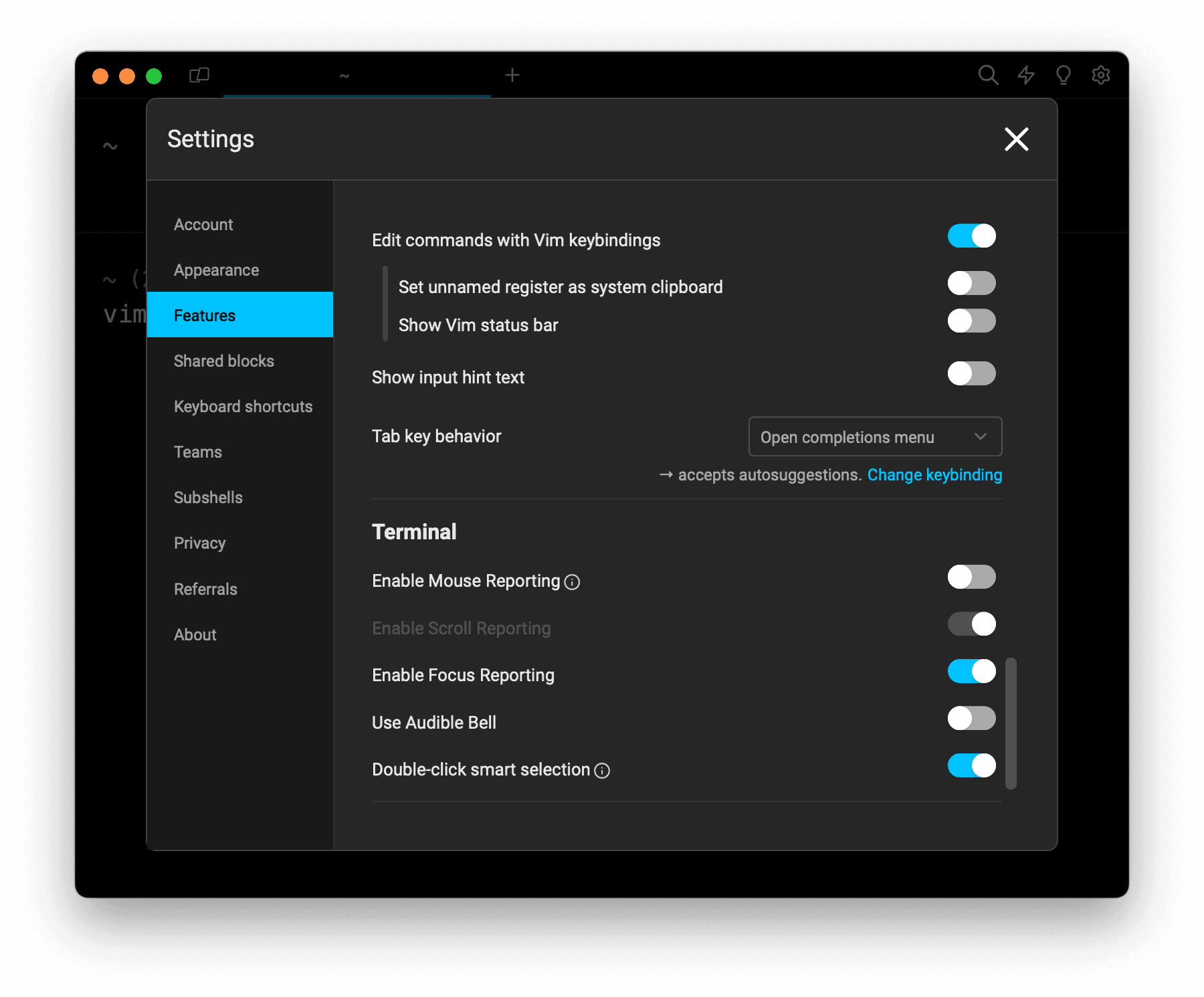
Task: Open the gear settings icon
Action: (1101, 75)
